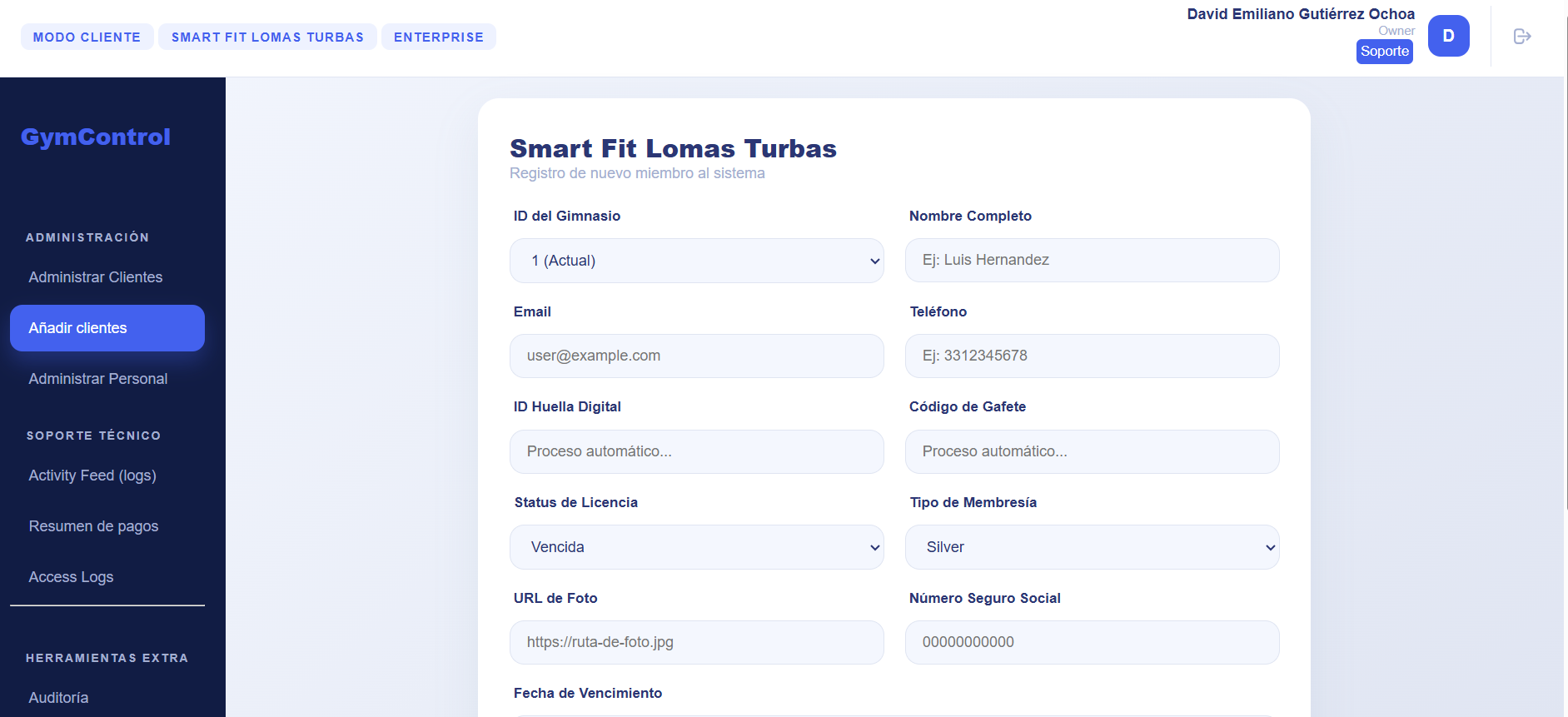Click the HERRAMIENTAS EXTRA section label
The width and height of the screenshot is (1568, 717).
point(107,658)
